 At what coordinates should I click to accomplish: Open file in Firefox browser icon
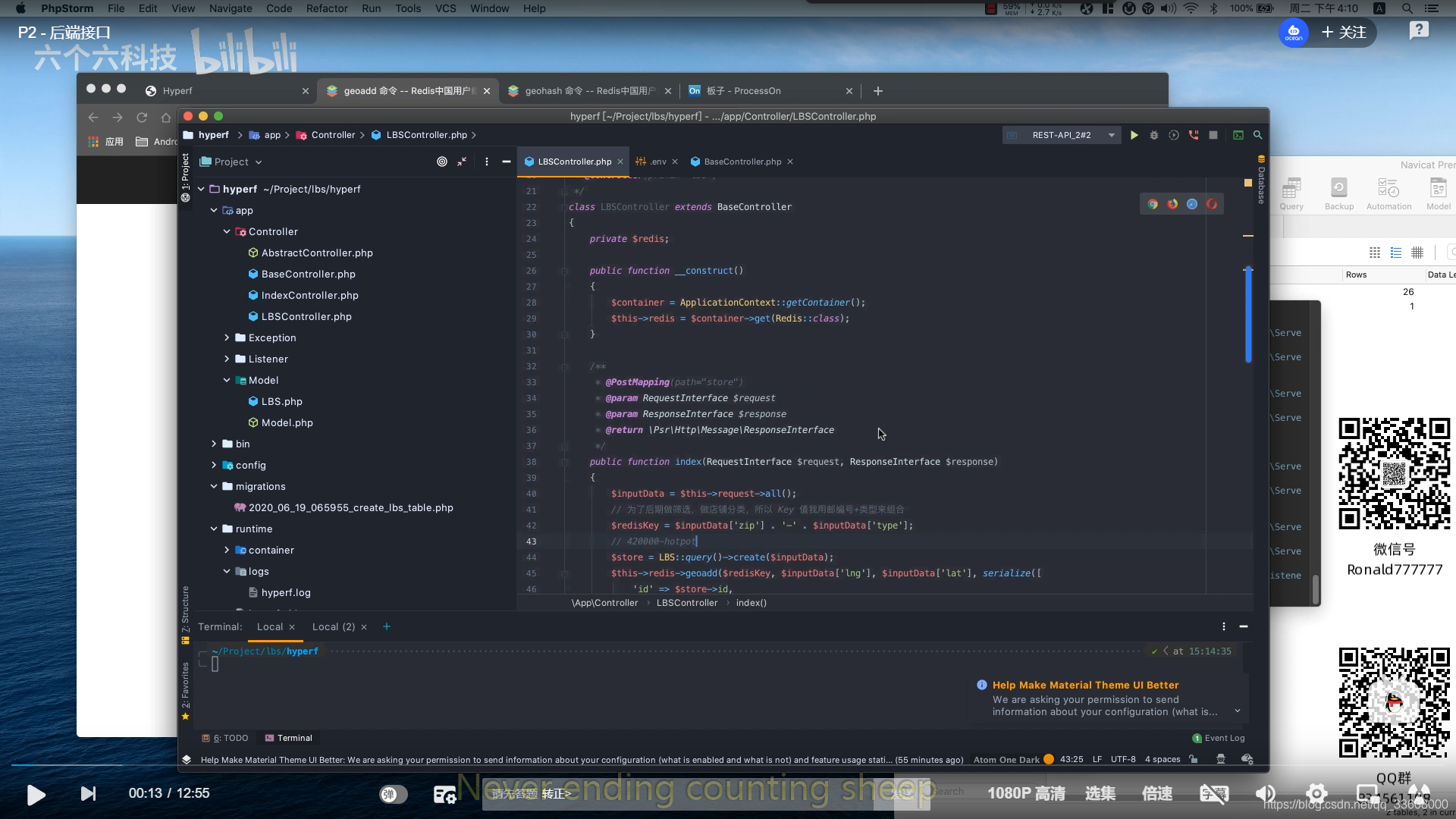pyautogui.click(x=1172, y=204)
